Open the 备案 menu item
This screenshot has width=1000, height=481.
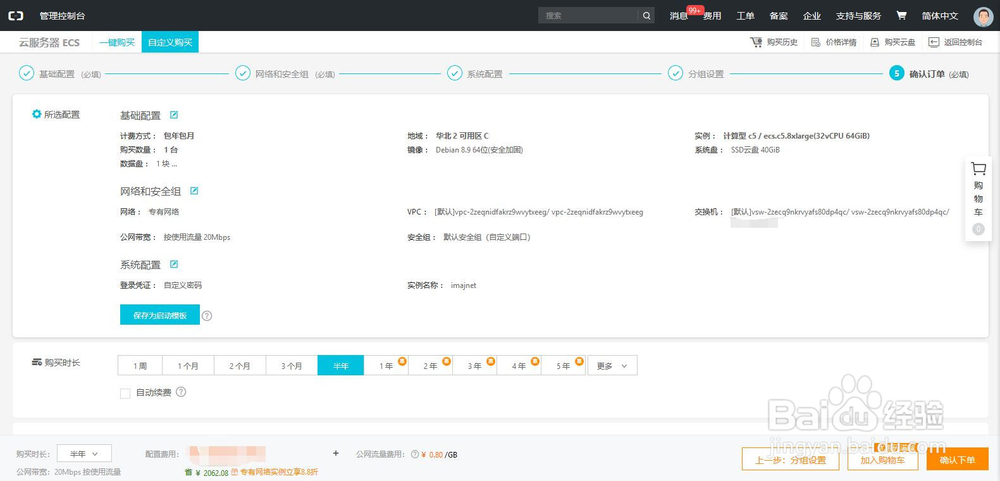pos(779,16)
